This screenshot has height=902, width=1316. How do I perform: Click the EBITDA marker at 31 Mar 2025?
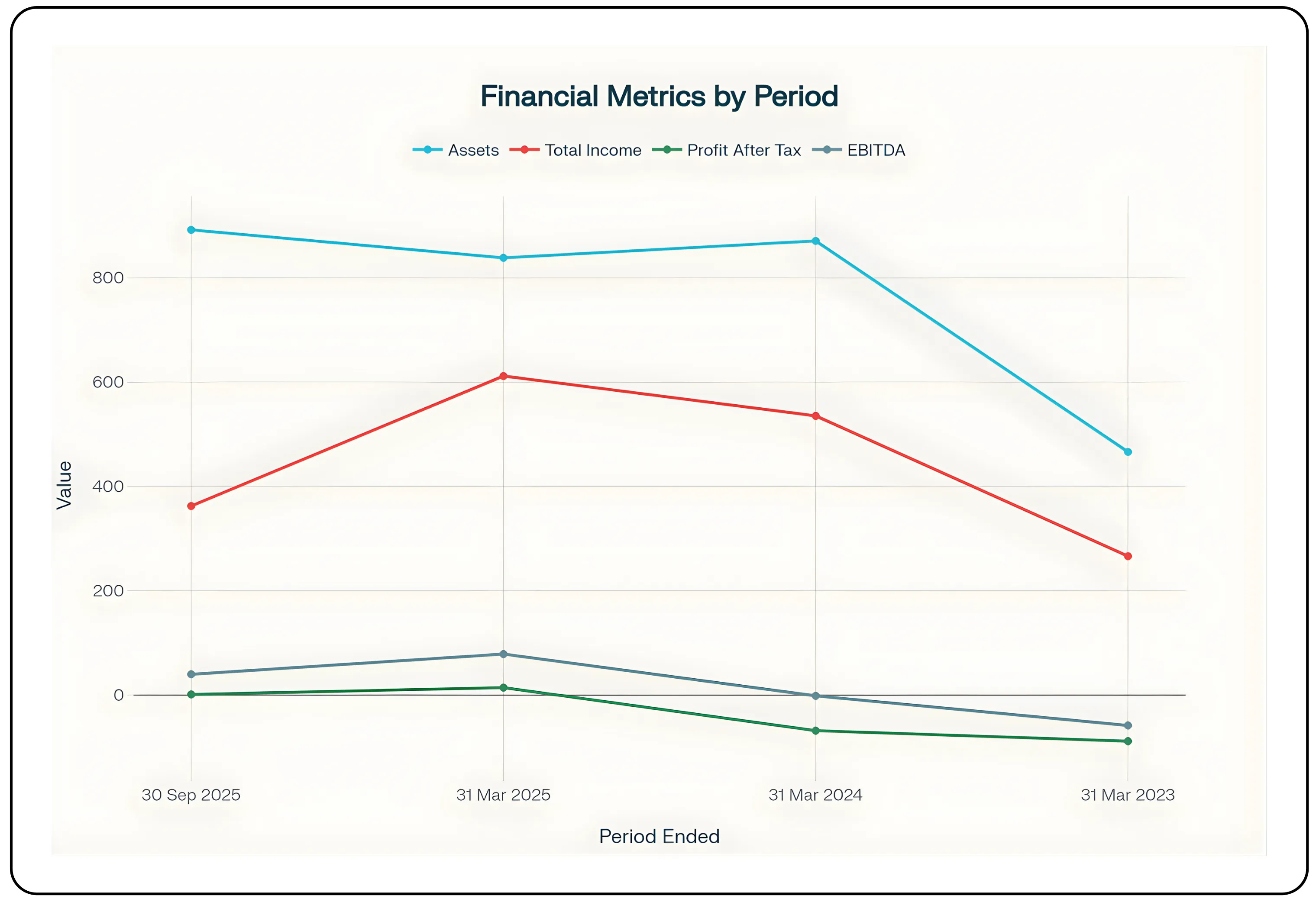pos(504,654)
